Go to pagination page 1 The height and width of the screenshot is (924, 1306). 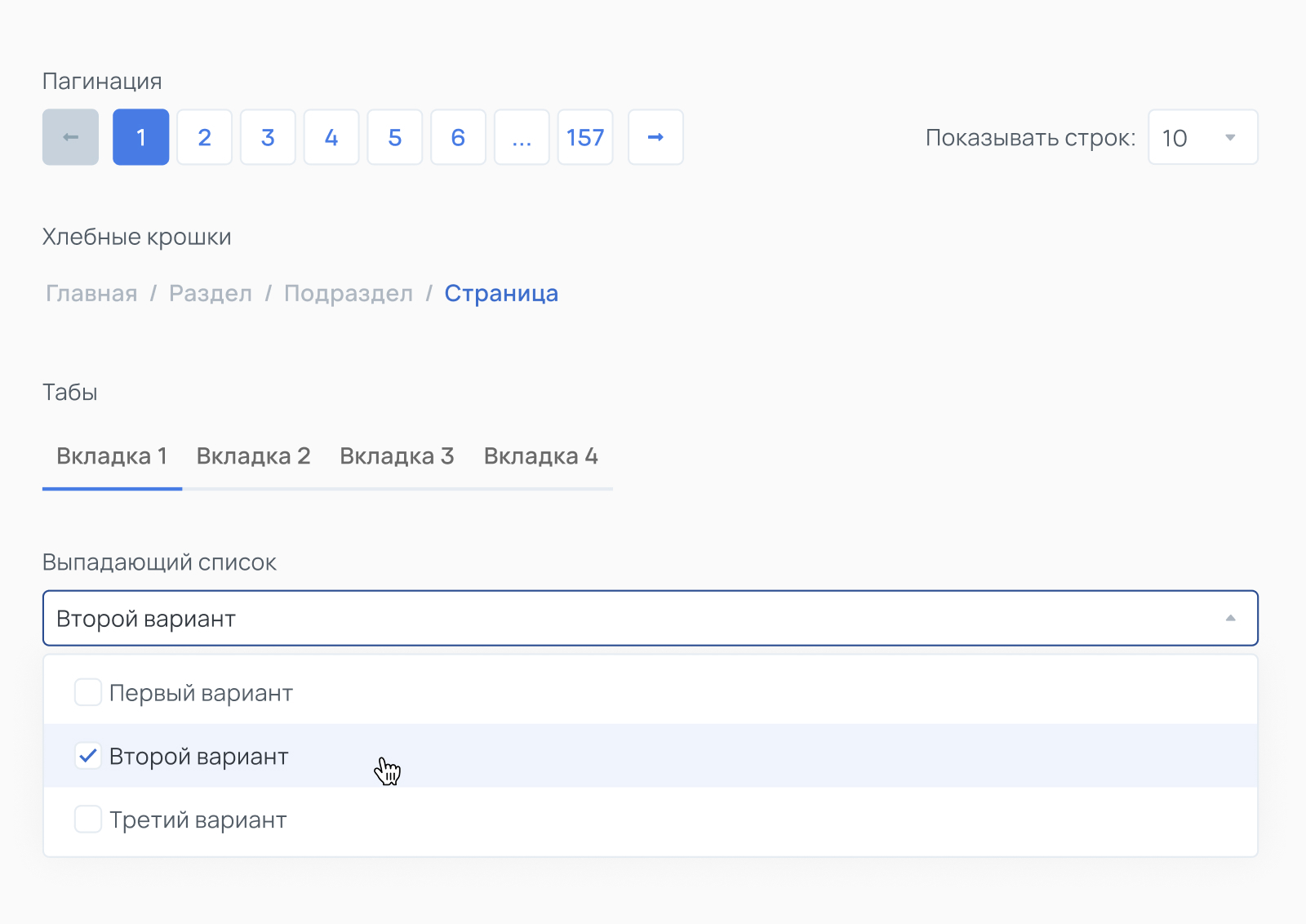point(141,137)
